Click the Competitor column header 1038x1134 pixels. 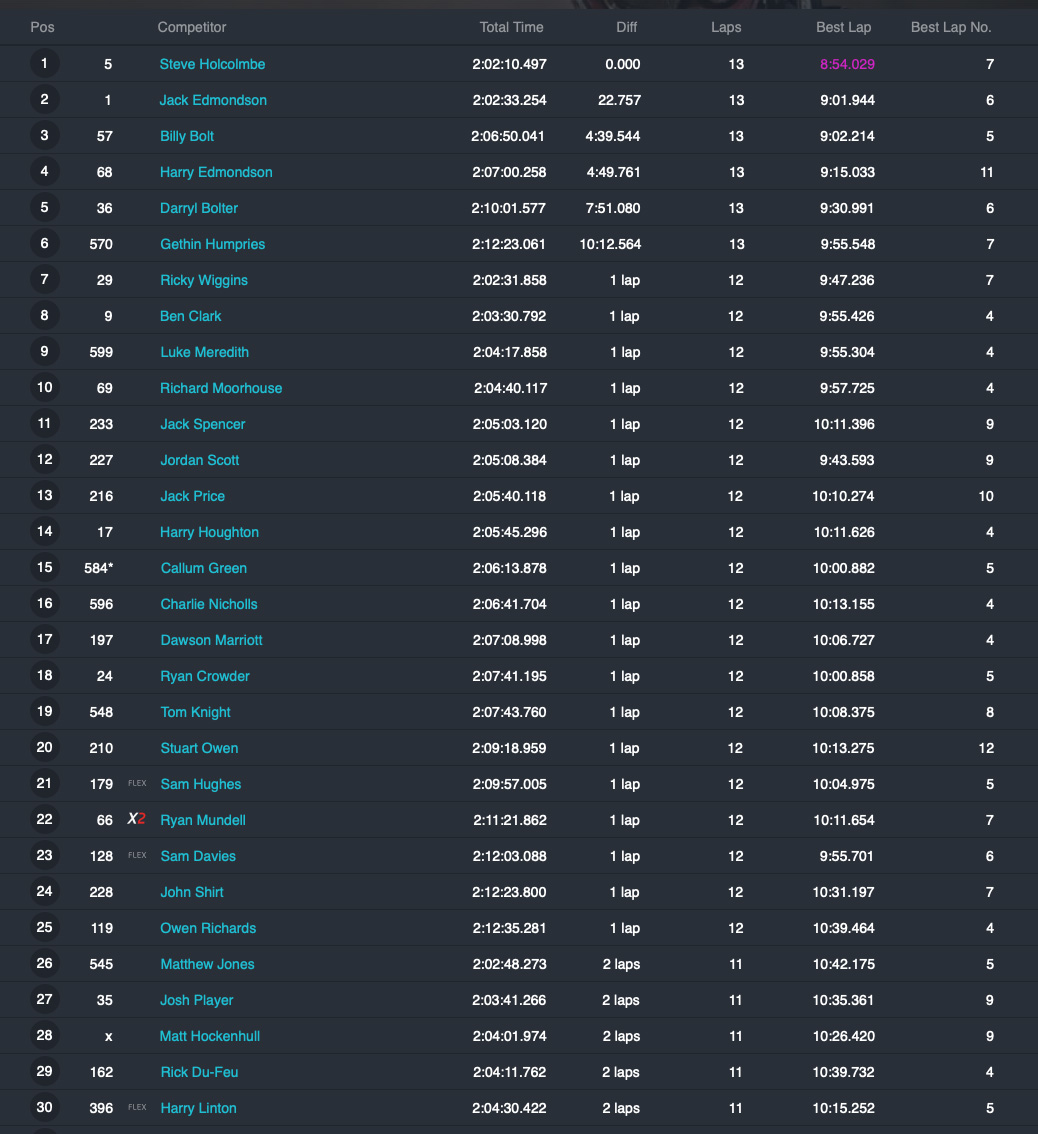192,27
